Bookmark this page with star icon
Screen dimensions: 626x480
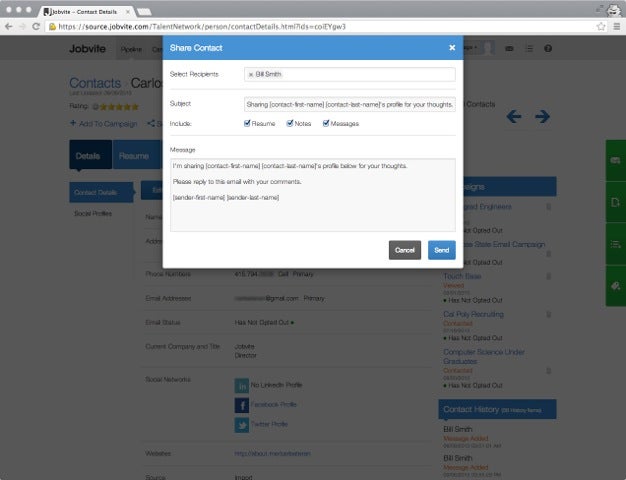tap(601, 26)
